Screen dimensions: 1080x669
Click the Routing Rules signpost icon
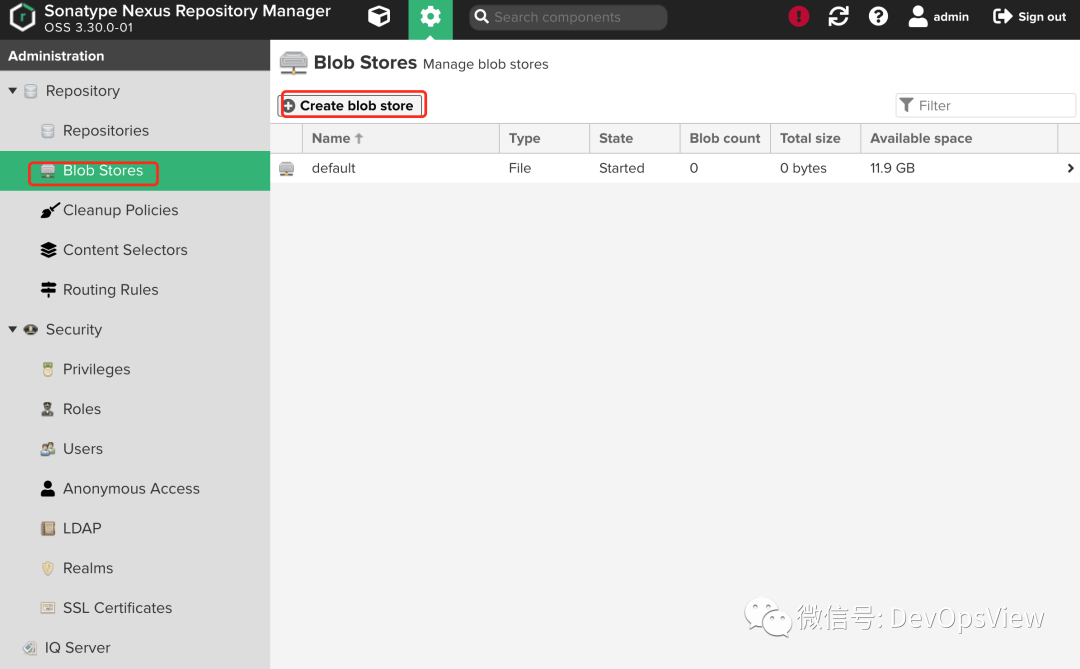point(48,289)
